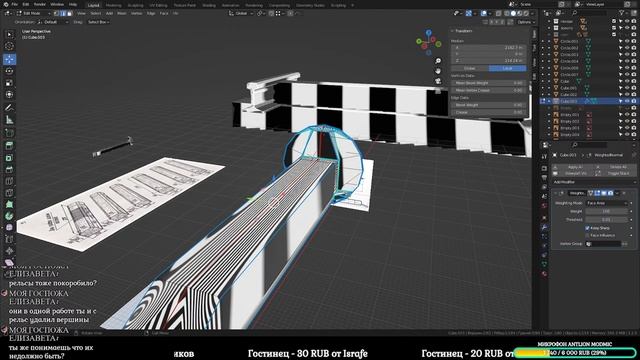The width and height of the screenshot is (640, 360).
Task: Toggle visibility eye for Cube.002
Action: pos(627,95)
